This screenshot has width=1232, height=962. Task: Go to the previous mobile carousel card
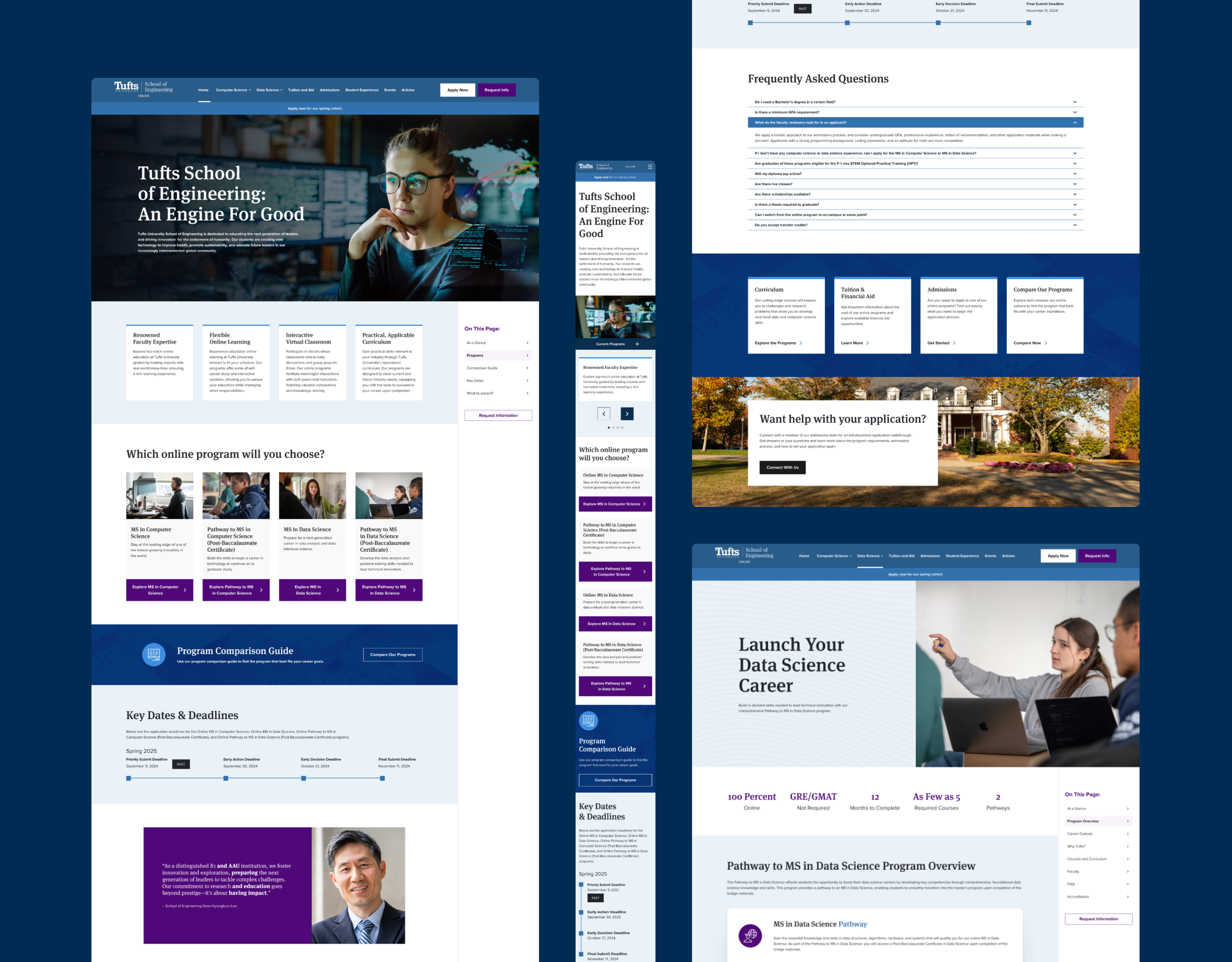pos(604,414)
